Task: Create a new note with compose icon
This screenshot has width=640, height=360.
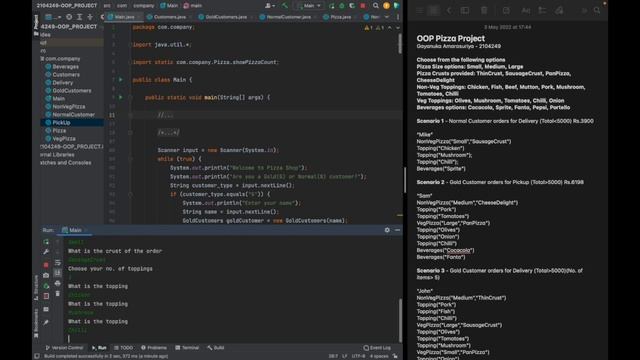Action: tap(506, 10)
